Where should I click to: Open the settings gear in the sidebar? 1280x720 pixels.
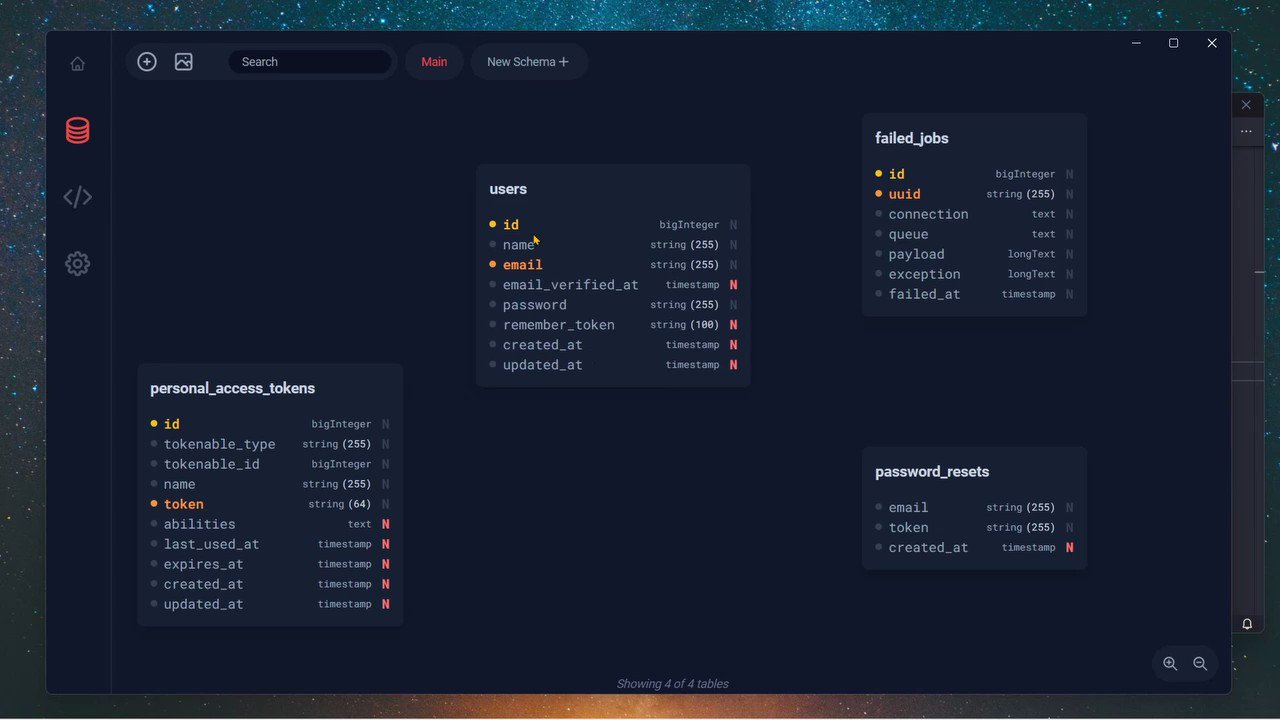coord(77,263)
